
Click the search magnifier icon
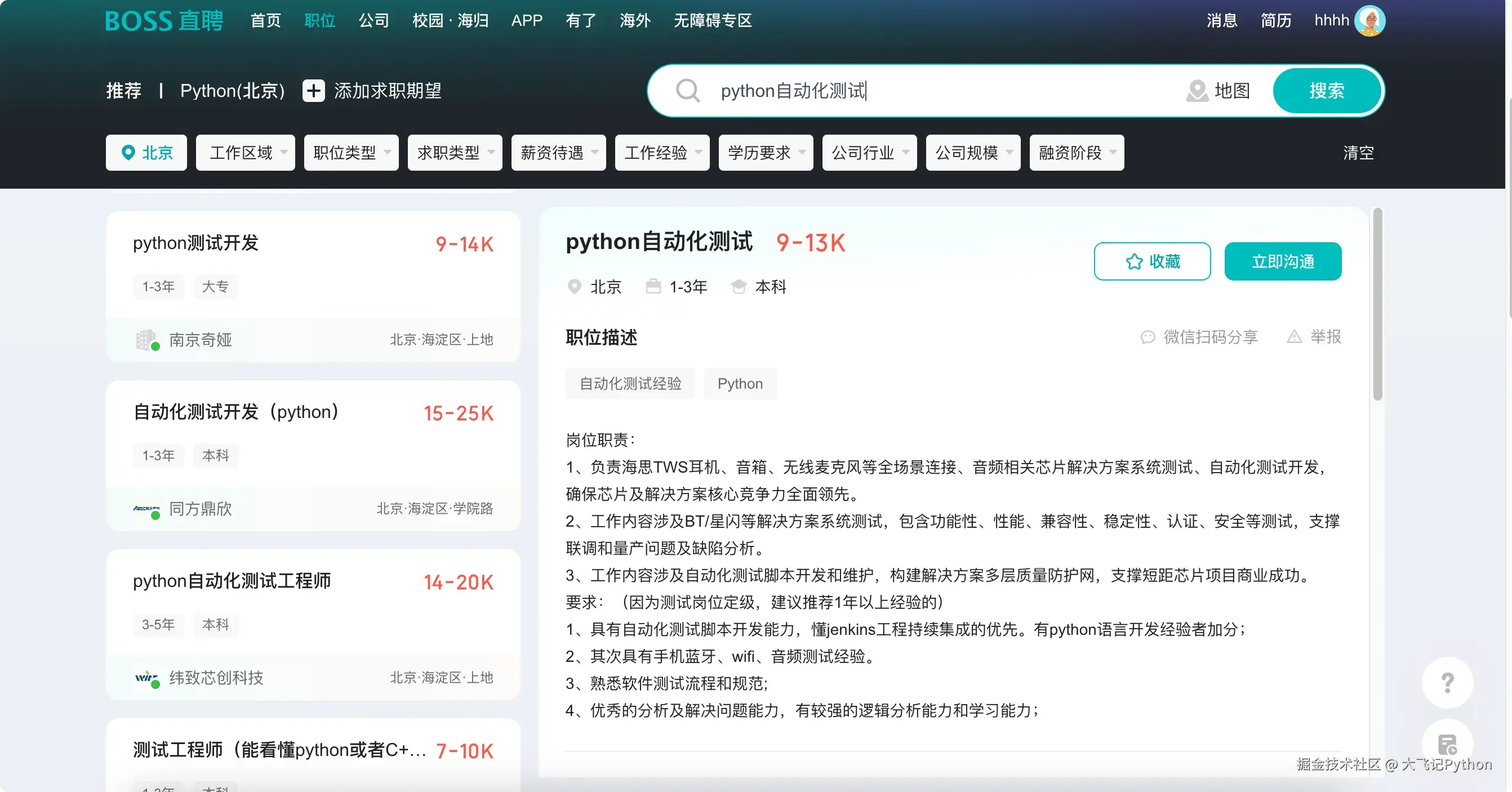point(687,91)
